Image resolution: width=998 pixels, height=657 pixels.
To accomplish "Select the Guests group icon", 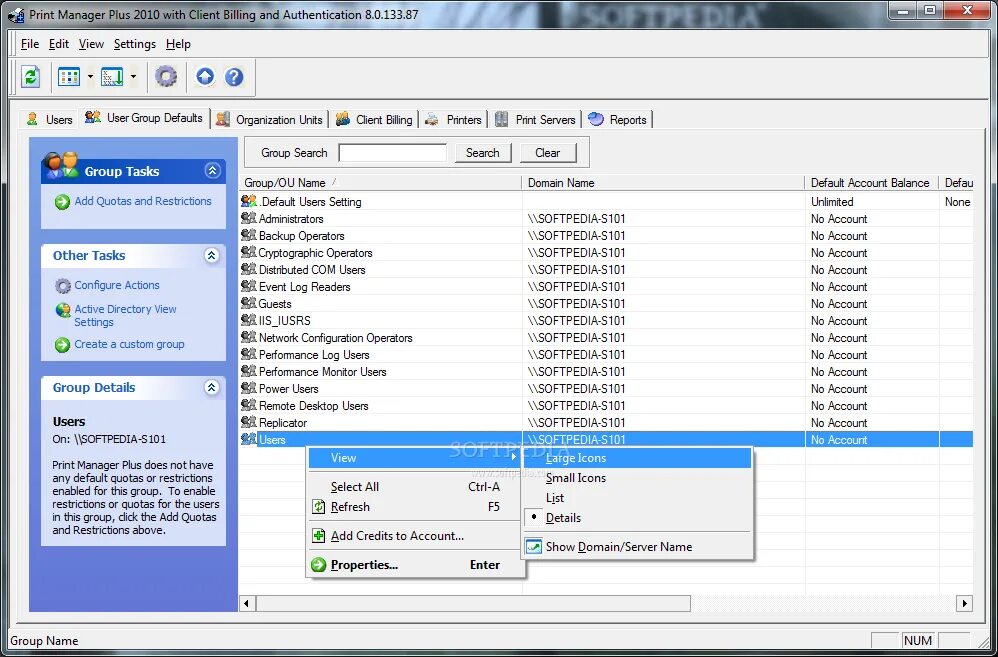I will coord(248,304).
